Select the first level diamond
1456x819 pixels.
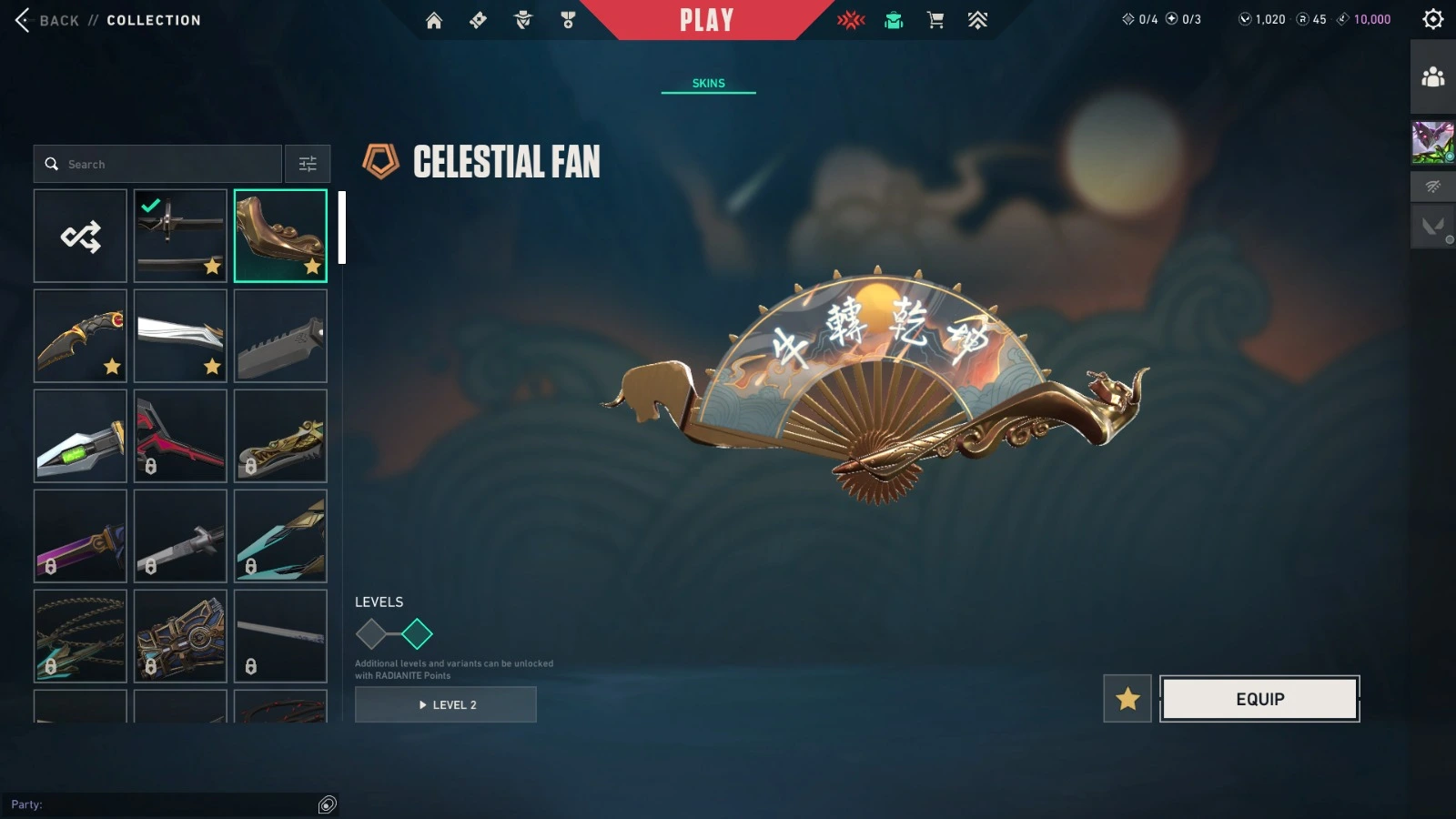(x=371, y=633)
